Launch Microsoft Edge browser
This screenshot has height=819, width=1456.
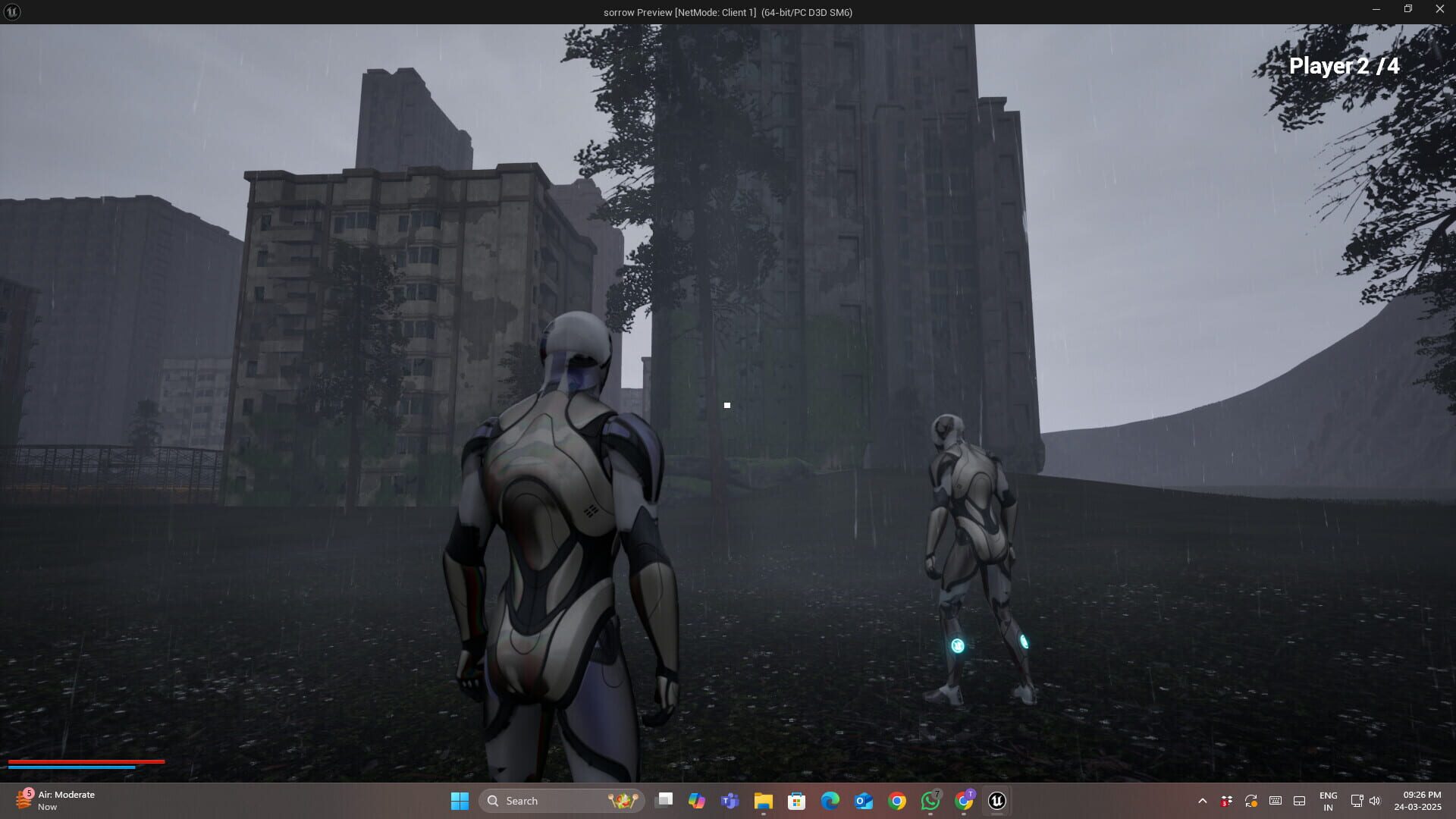(829, 800)
